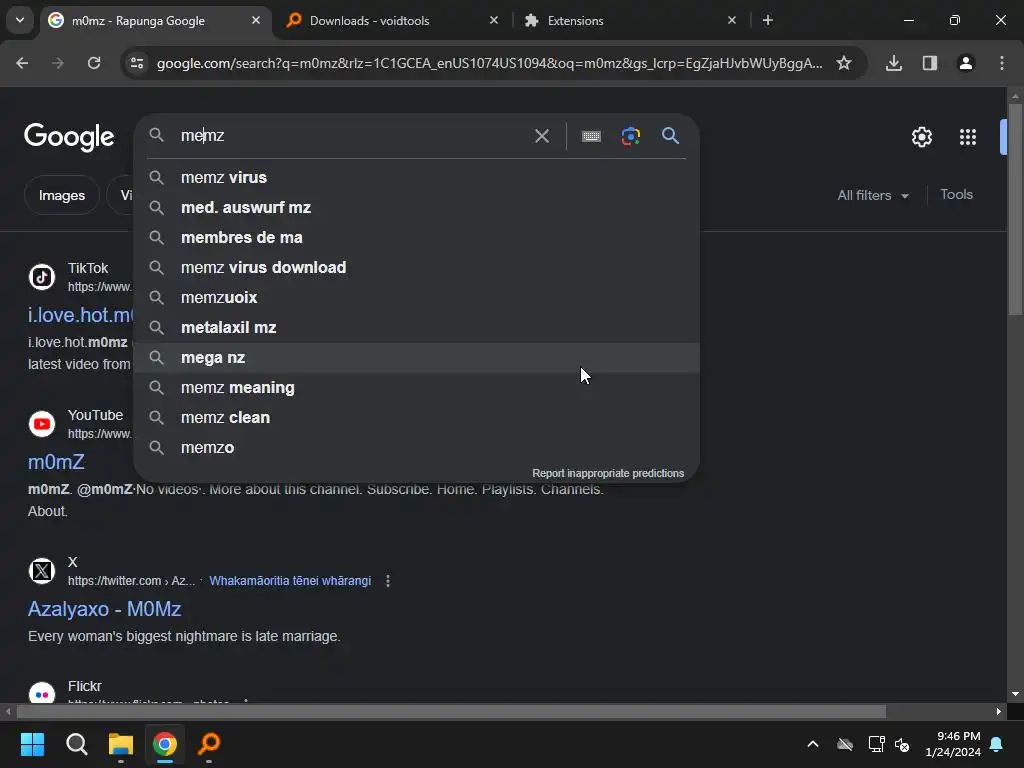Viewport: 1024px width, 768px height.
Task: Close the Extensions tab
Action: pyautogui.click(x=731, y=20)
